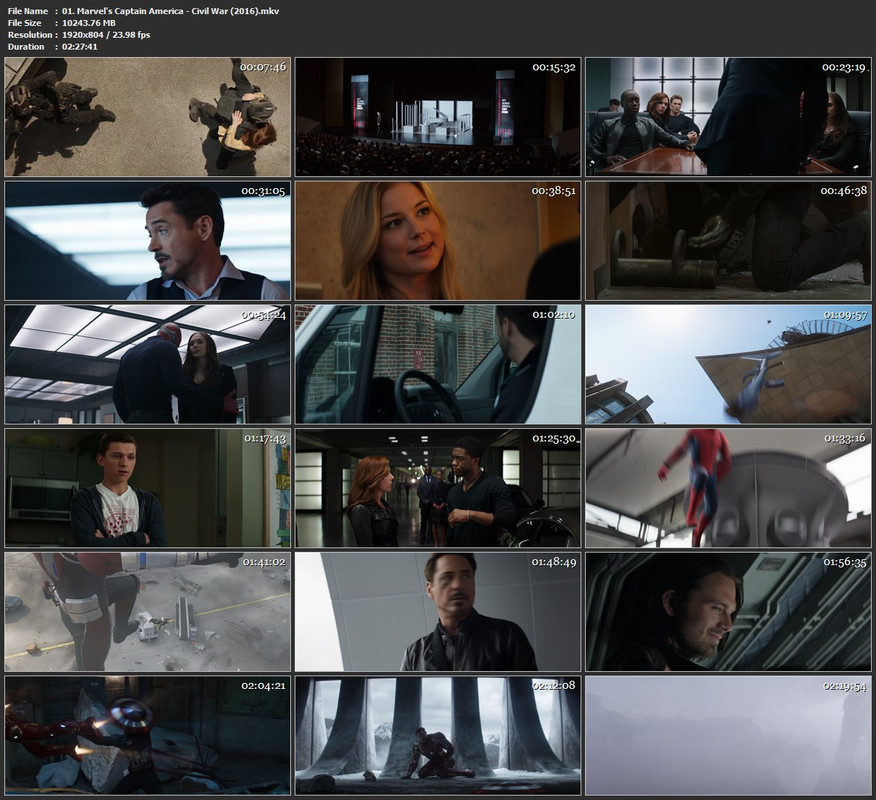This screenshot has width=876, height=800.
Task: Click the thumbnail at timestamp 00:07:46
Action: pyautogui.click(x=147, y=117)
